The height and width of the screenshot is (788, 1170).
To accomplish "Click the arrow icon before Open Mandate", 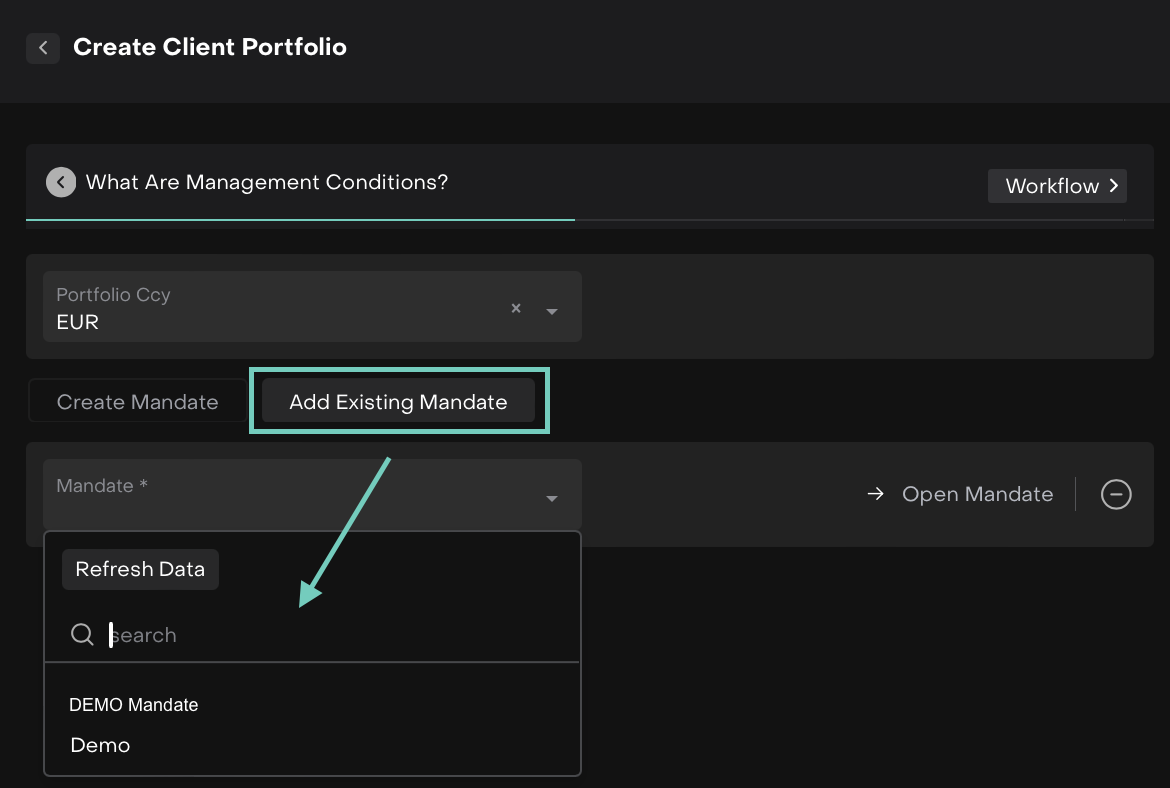I will (876, 494).
